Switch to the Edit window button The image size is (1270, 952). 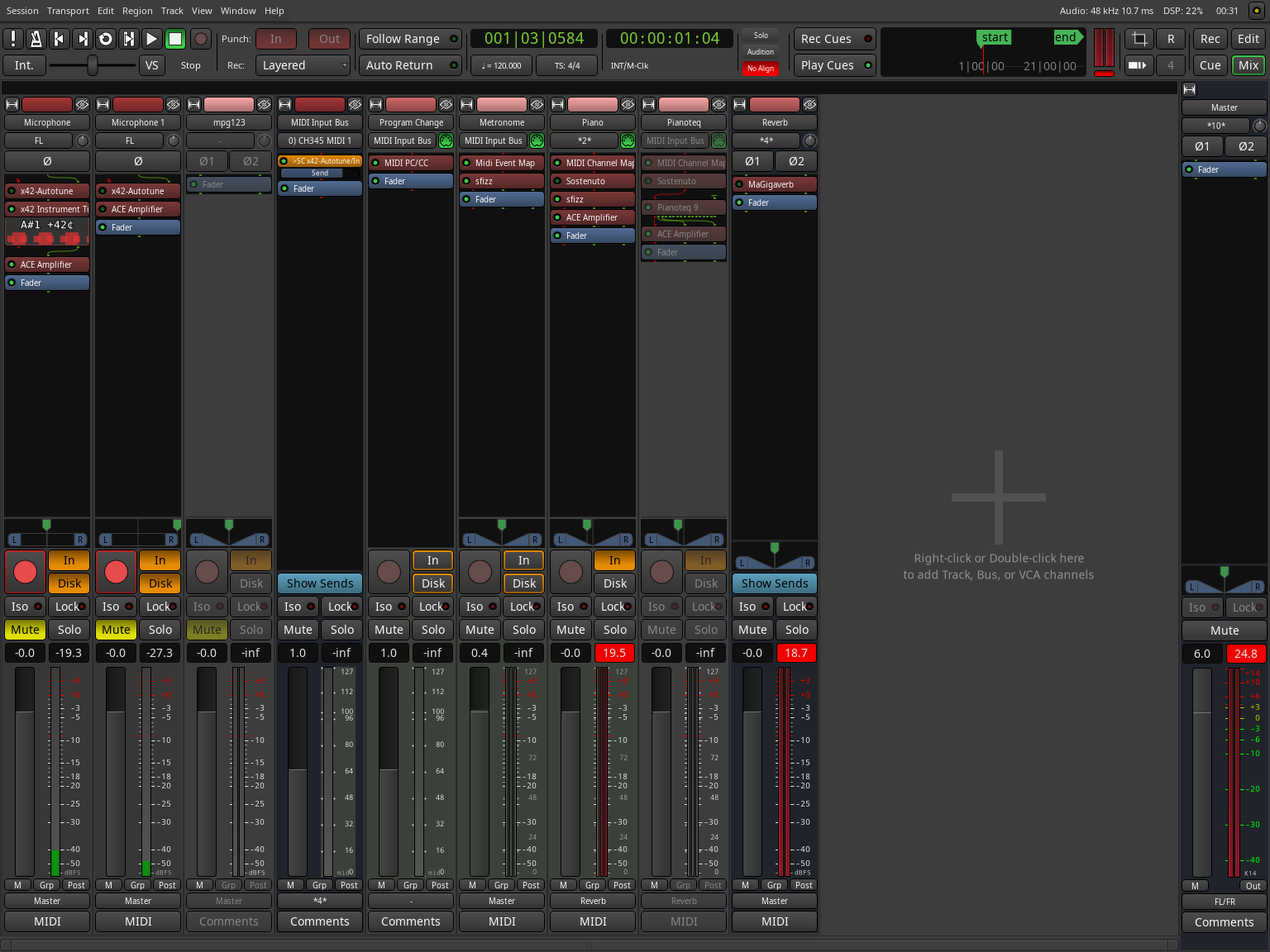point(1248,39)
